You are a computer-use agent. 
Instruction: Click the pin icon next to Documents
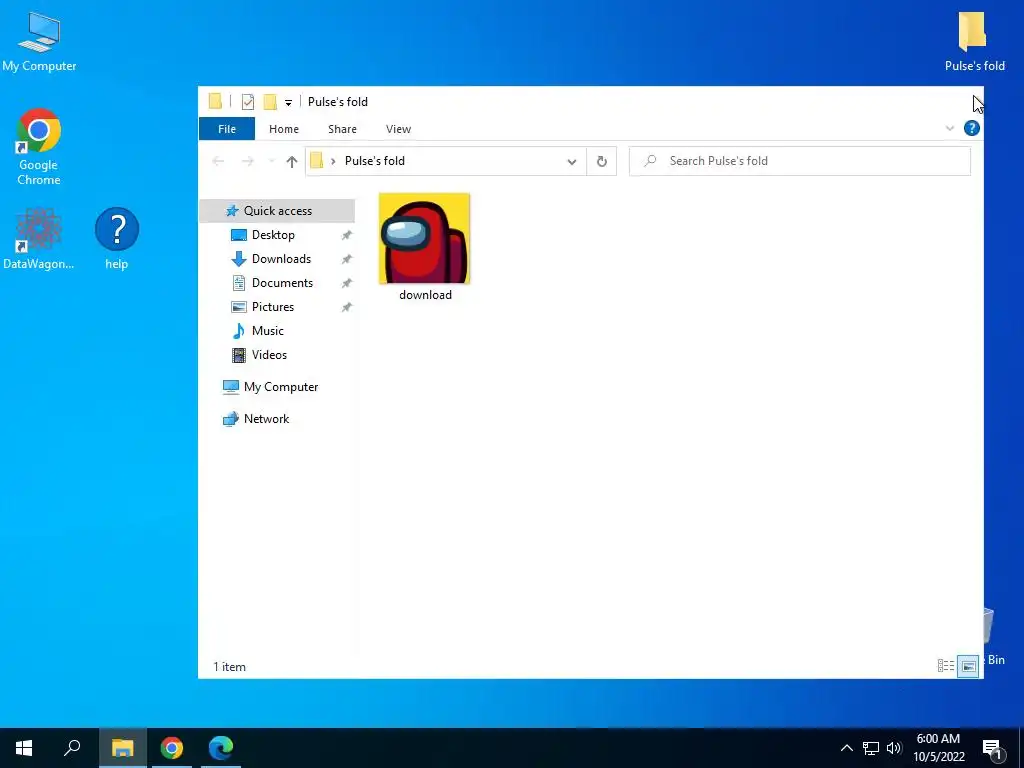coord(347,283)
